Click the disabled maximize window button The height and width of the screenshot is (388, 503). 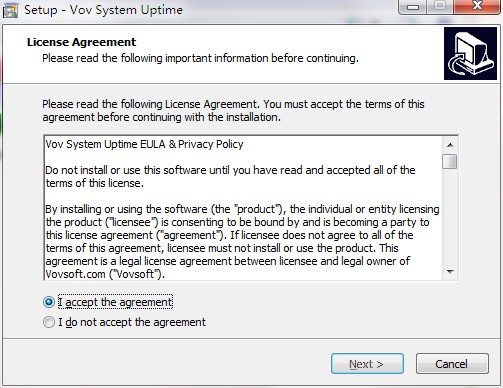pyautogui.click(x=440, y=7)
